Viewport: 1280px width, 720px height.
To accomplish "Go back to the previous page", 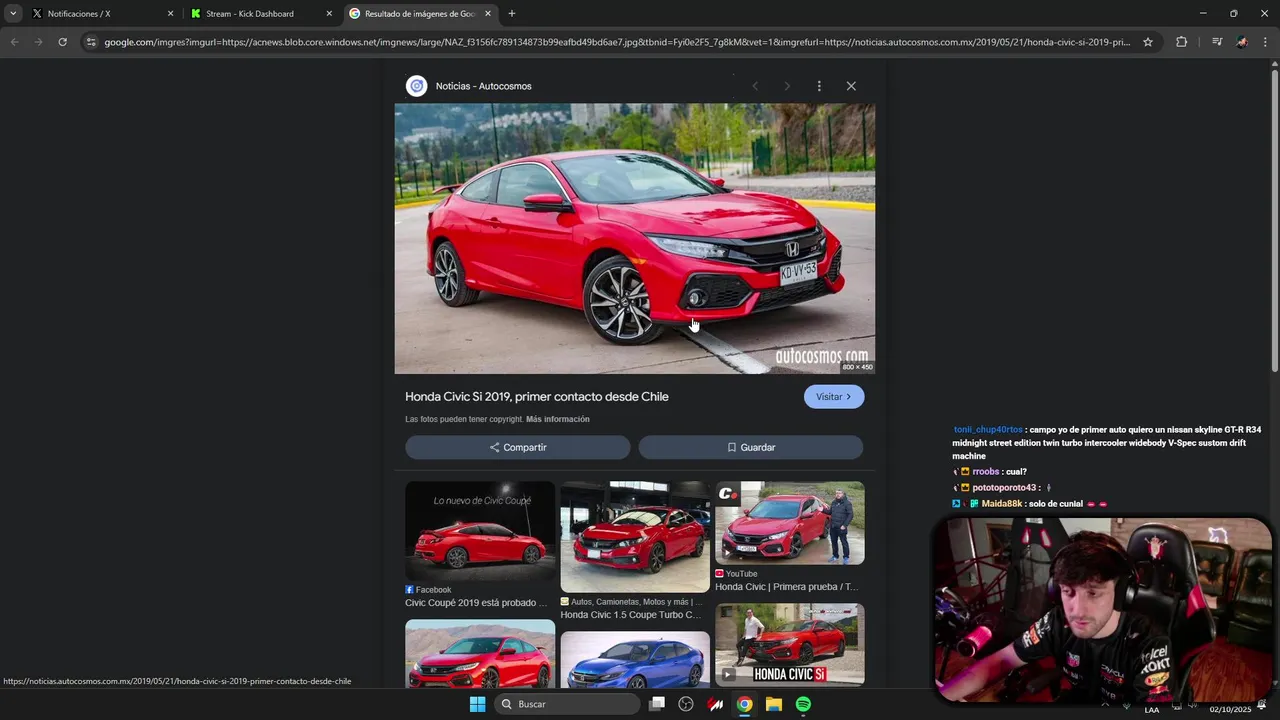I will click(14, 42).
